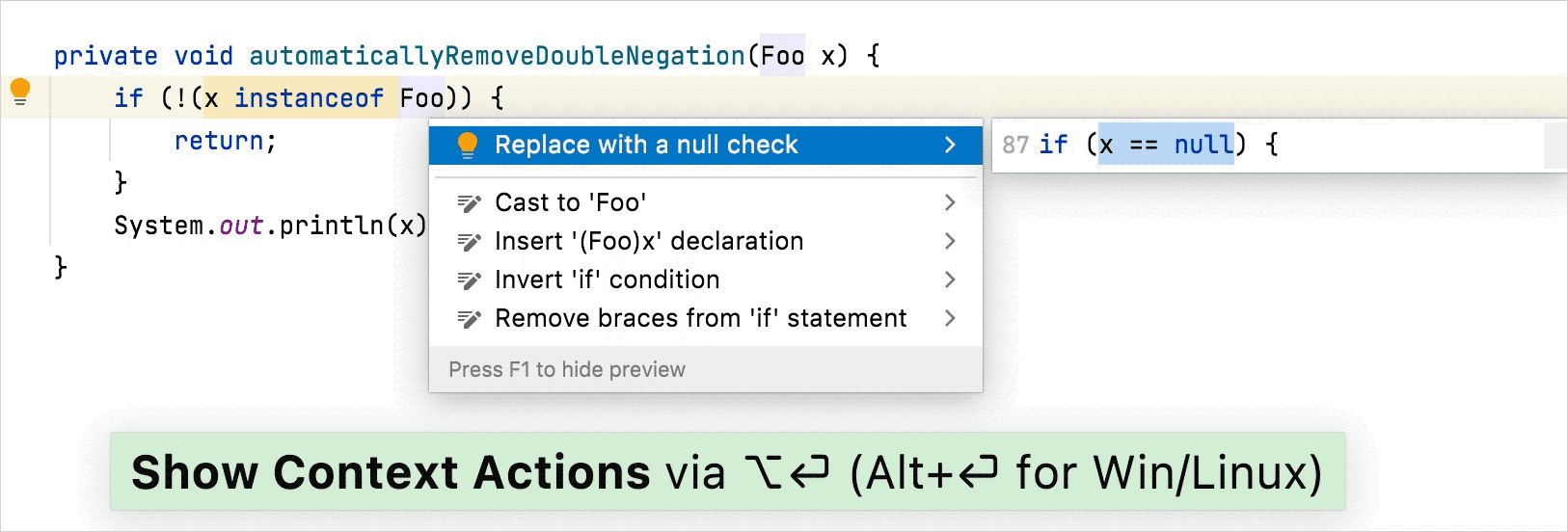
Task: Click lightbulb icon beside Replace with a null check
Action: point(468,145)
